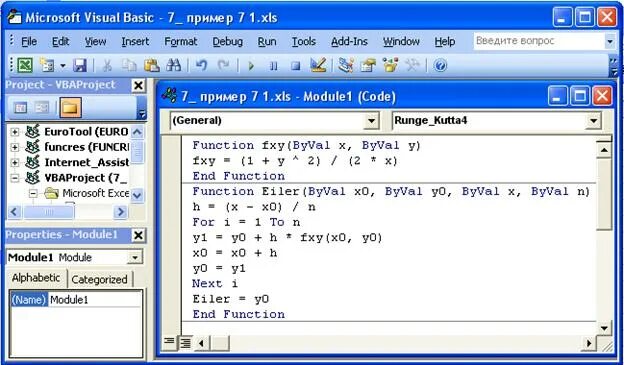
Task: Click View Object icon in Project panel
Action: coord(42,107)
